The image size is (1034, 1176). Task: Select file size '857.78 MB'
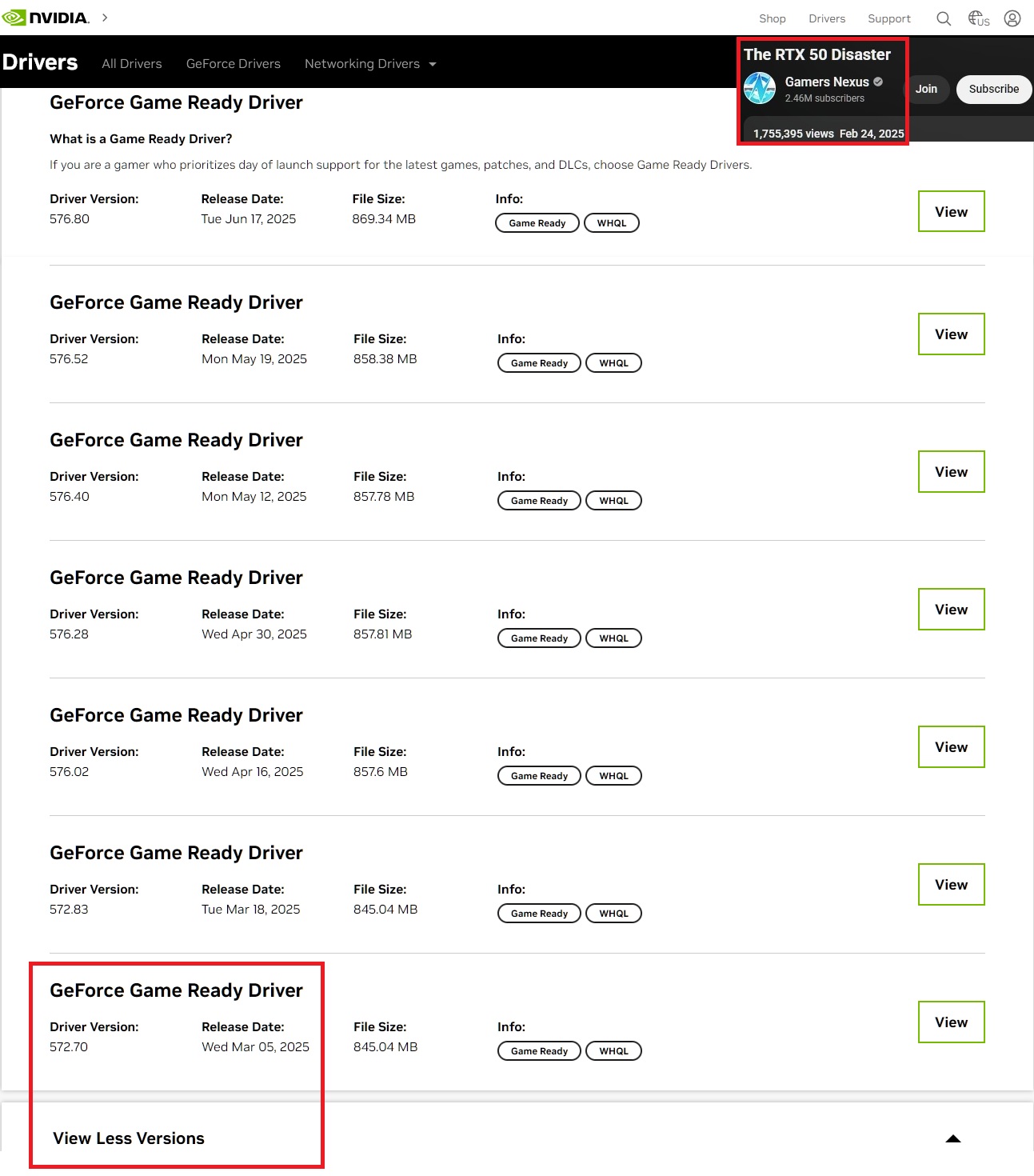[384, 497]
